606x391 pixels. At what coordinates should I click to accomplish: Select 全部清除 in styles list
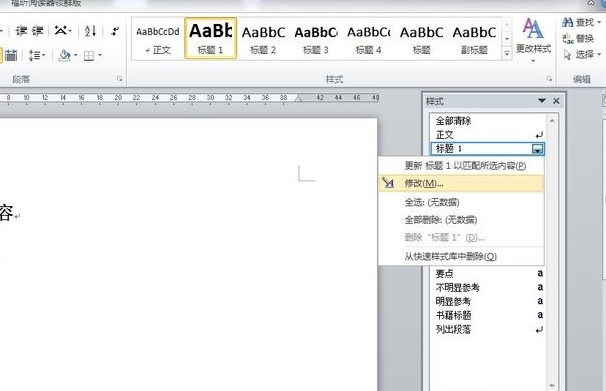487,121
